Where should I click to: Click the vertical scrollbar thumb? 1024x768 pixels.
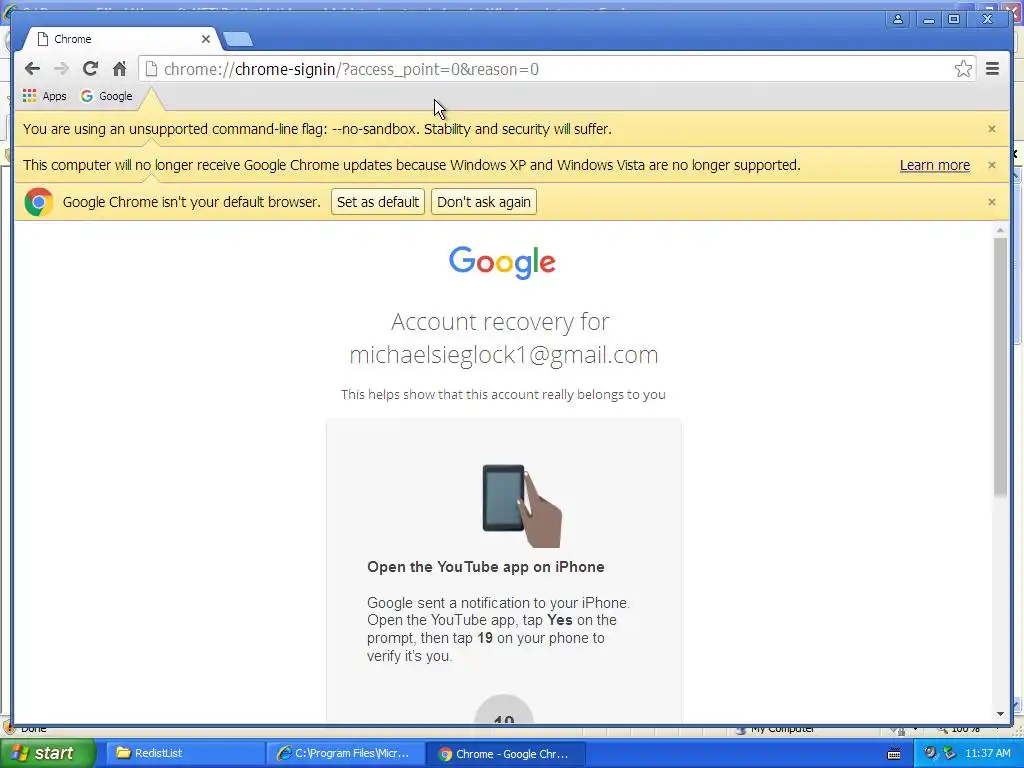point(1000,367)
